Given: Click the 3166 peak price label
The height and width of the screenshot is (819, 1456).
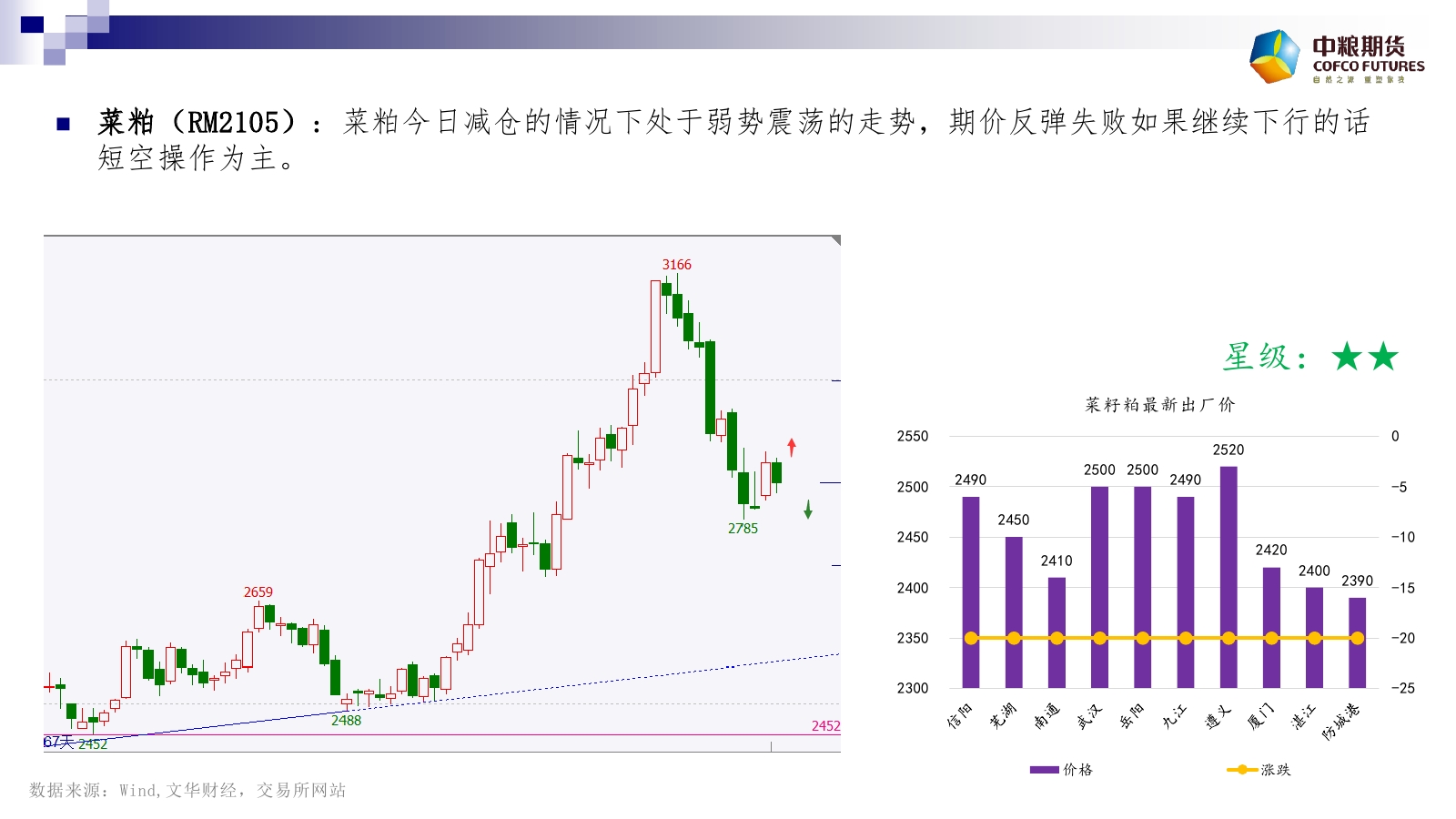Looking at the screenshot, I should tap(676, 265).
